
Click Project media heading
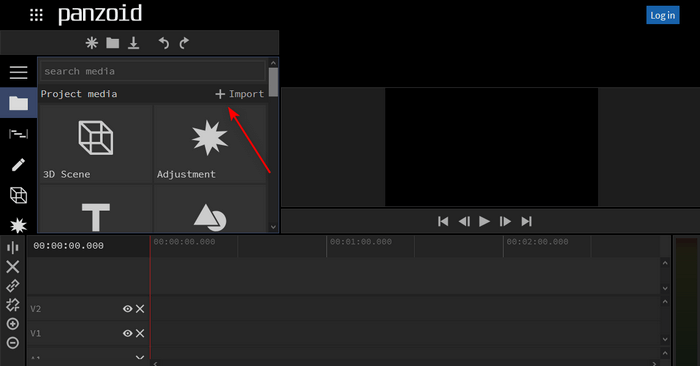79,94
